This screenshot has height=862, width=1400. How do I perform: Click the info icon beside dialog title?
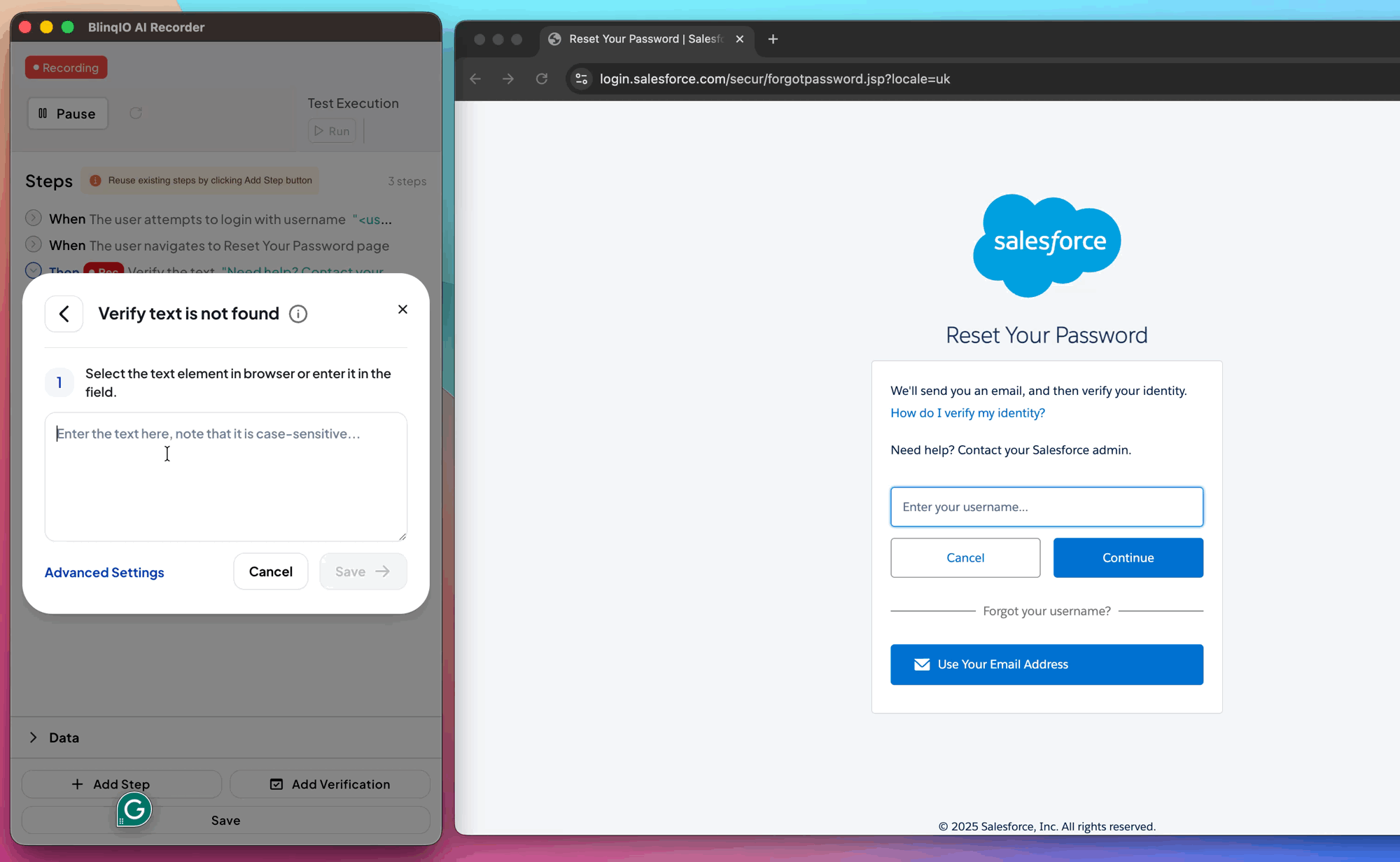click(x=298, y=314)
